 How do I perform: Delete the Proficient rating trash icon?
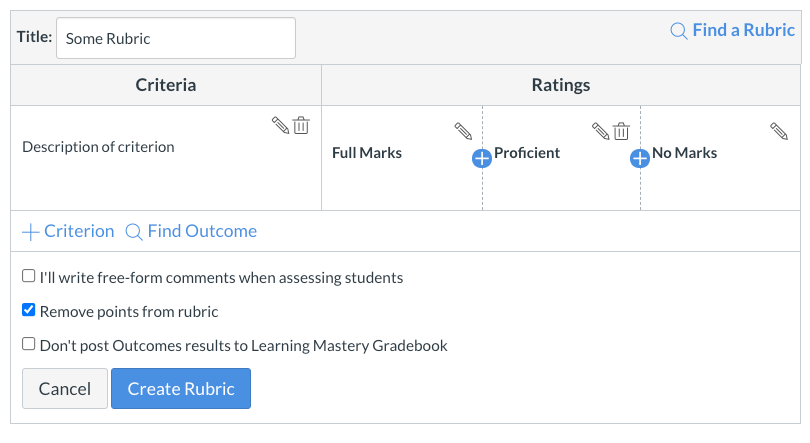621,131
